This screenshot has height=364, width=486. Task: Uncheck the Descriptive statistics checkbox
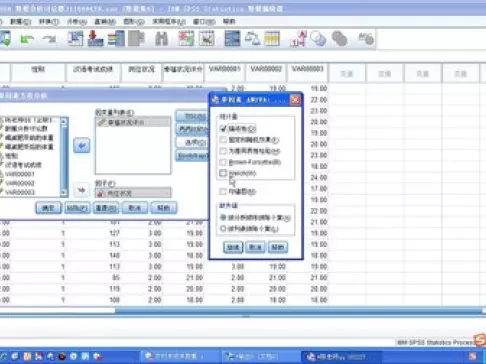[223, 128]
